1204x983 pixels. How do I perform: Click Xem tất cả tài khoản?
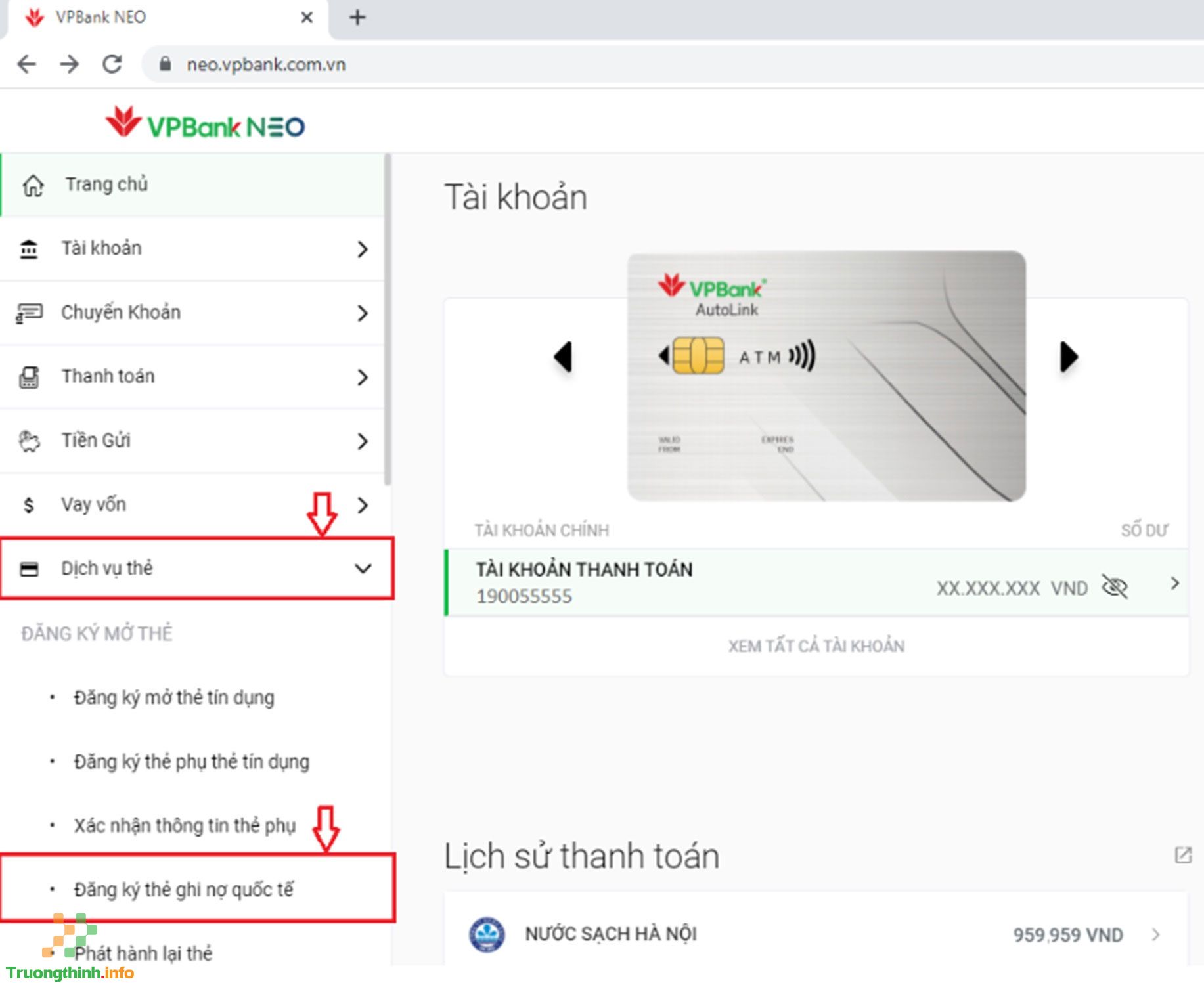(816, 646)
